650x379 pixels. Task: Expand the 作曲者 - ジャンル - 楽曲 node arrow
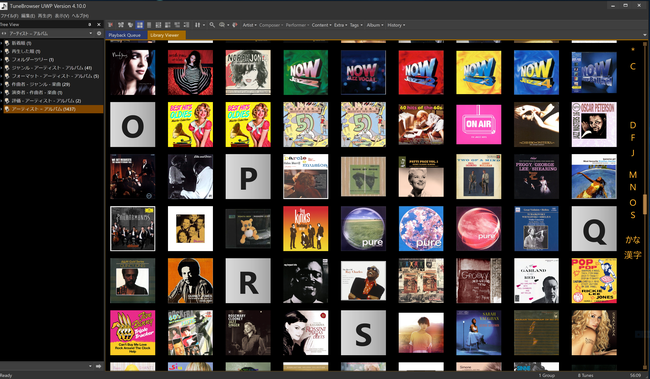[x=2, y=84]
